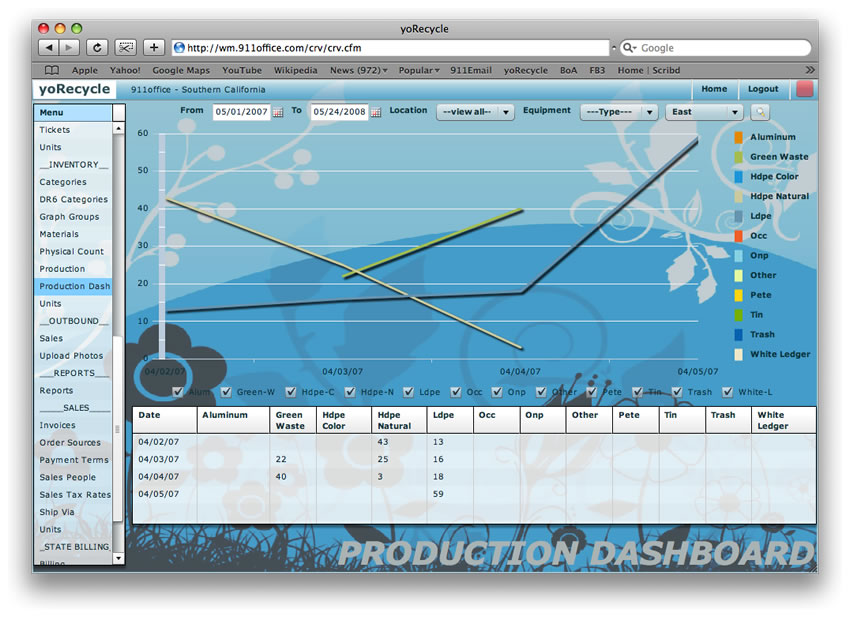Open the Location view all dropdown

coord(475,112)
